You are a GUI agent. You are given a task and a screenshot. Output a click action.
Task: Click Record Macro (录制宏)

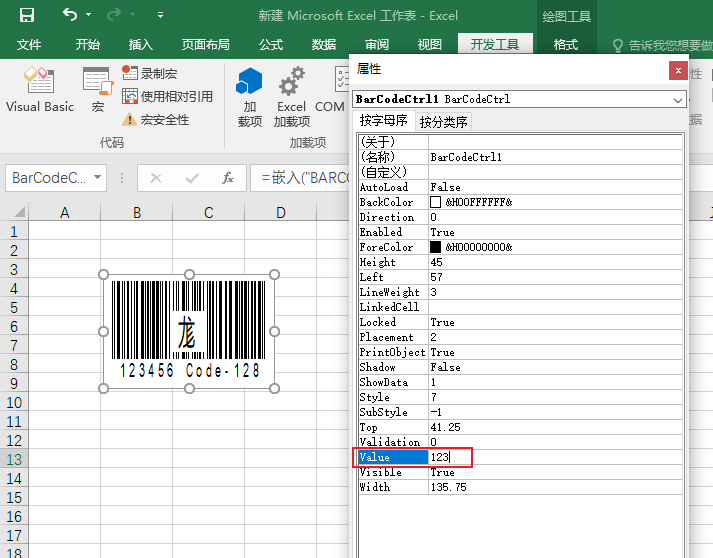150,73
